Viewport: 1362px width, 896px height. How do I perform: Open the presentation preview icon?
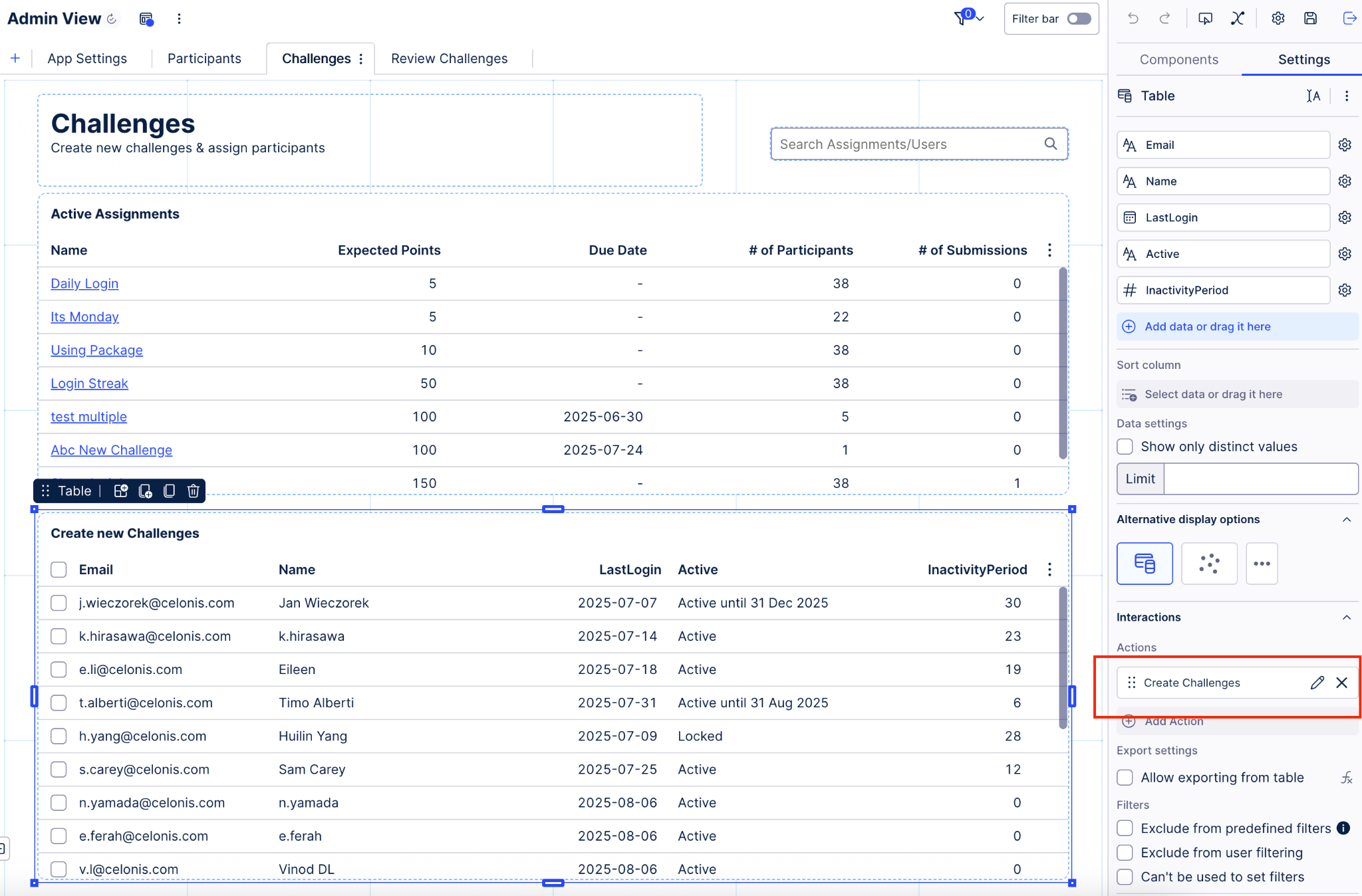(x=1205, y=19)
